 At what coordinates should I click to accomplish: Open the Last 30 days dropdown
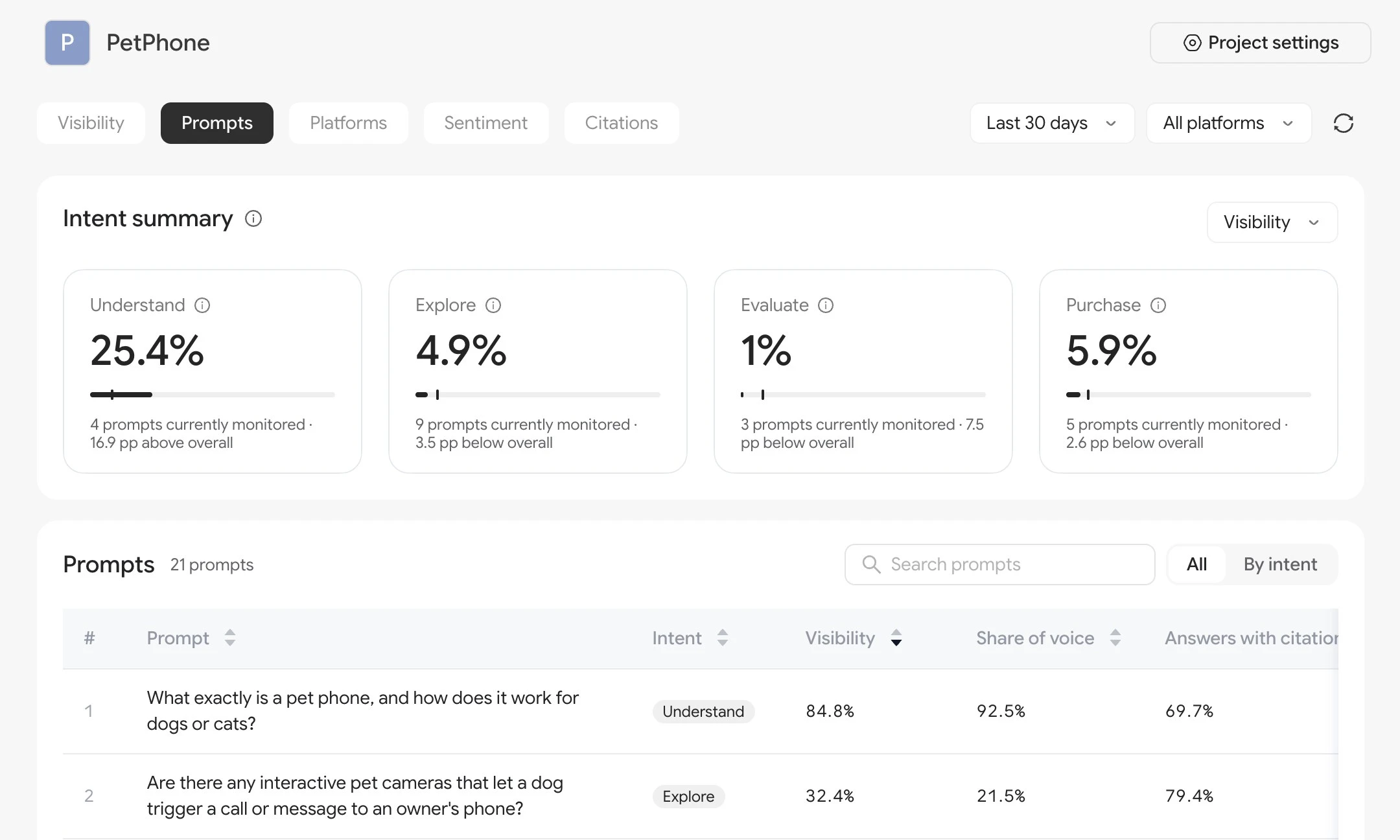pos(1052,123)
